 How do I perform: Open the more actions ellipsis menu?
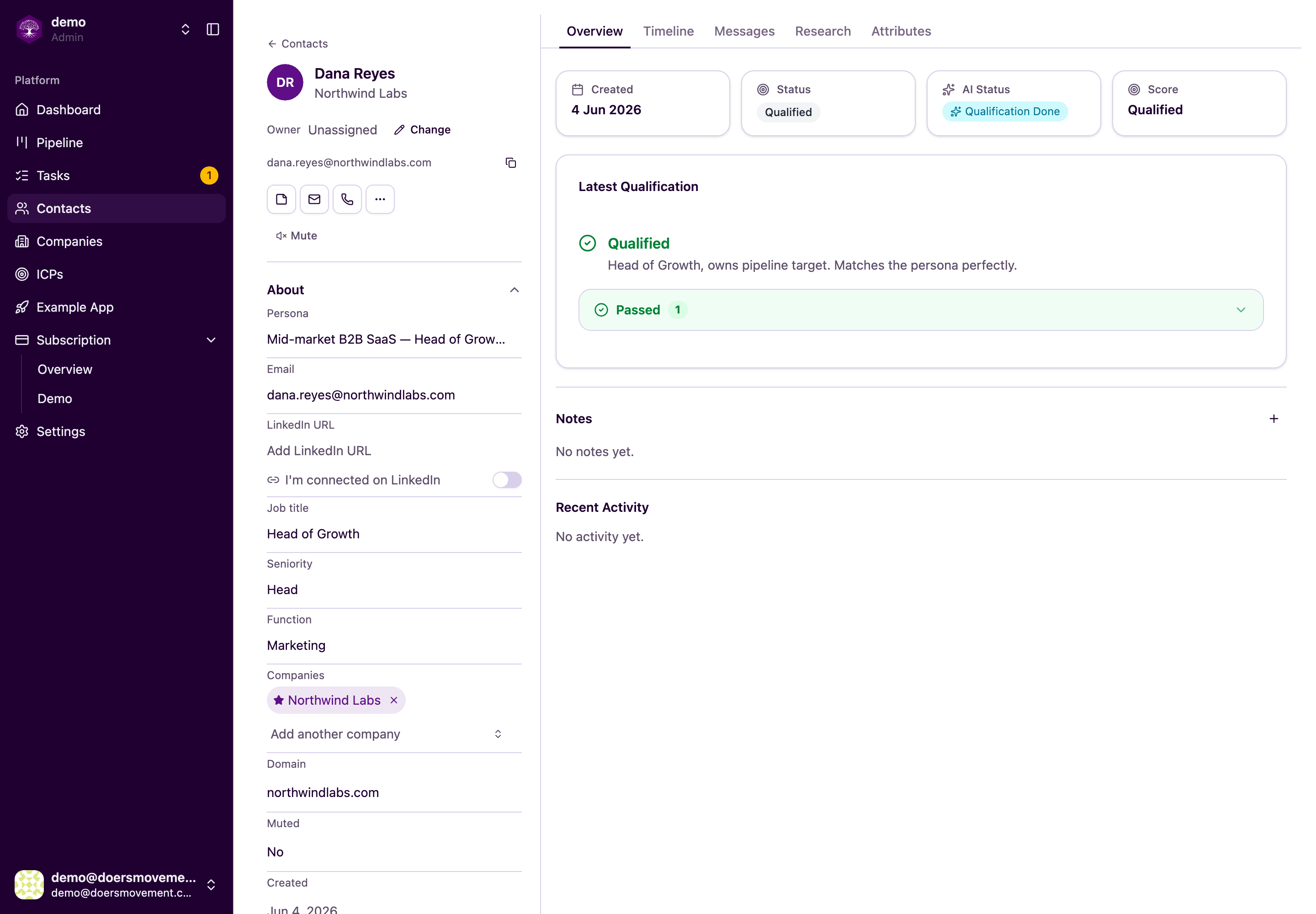[x=380, y=199]
